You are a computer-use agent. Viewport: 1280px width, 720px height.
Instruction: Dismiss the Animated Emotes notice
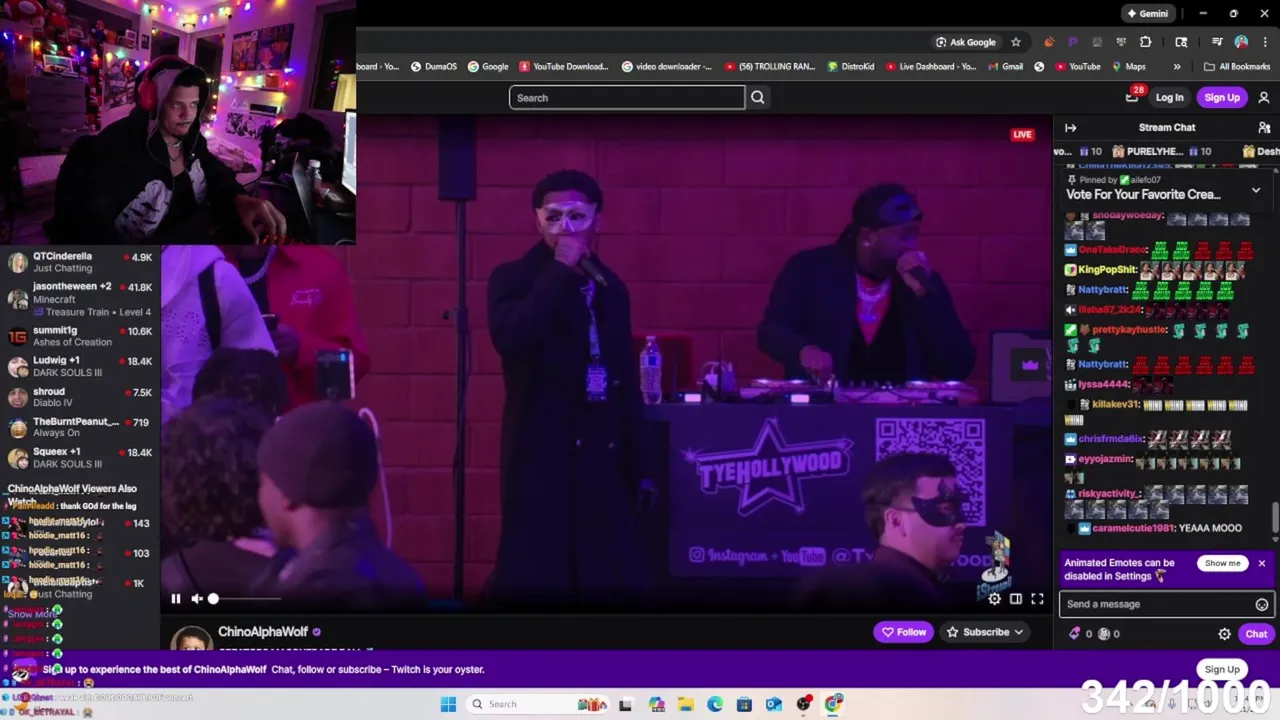pyautogui.click(x=1262, y=563)
